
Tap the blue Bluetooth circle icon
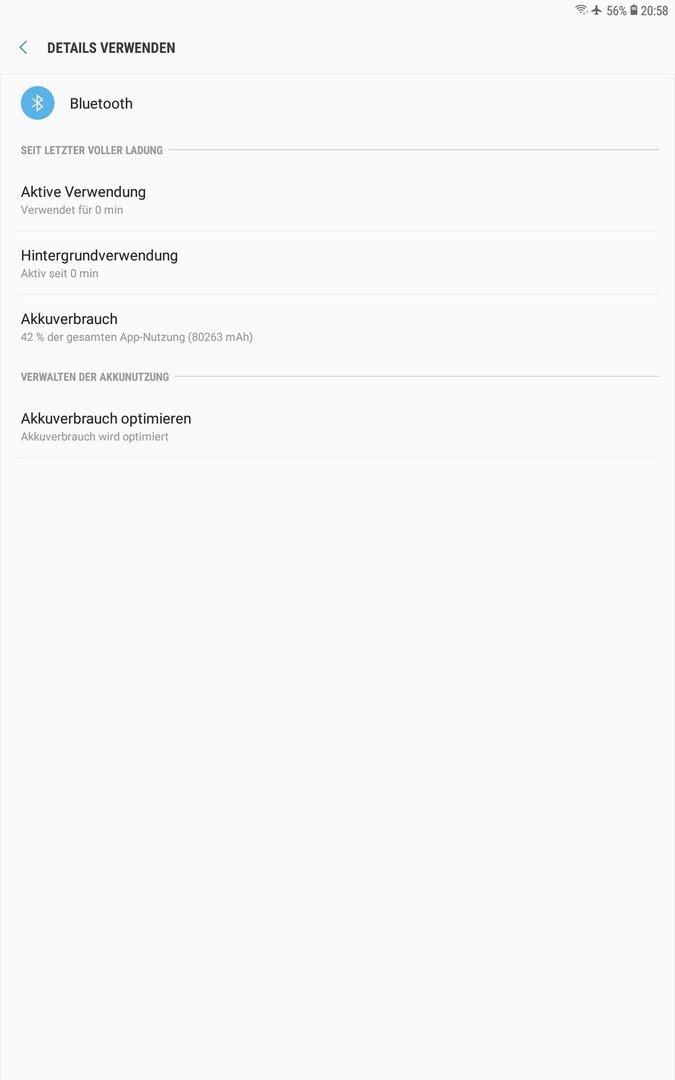(x=38, y=103)
